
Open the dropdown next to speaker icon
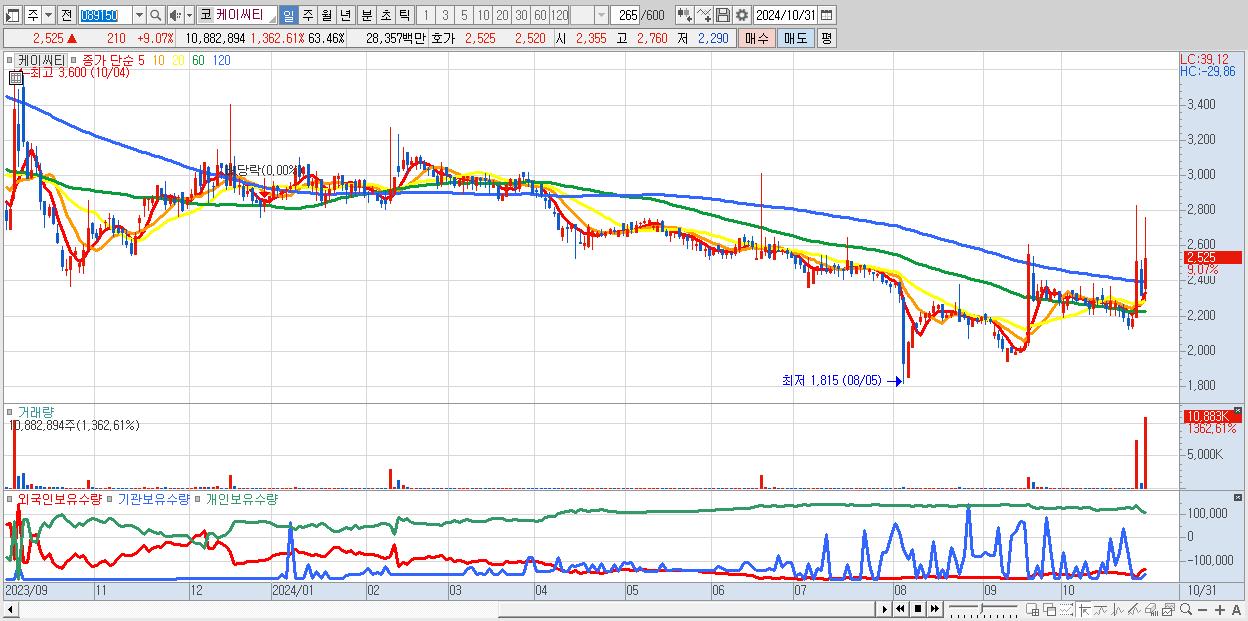tap(189, 15)
